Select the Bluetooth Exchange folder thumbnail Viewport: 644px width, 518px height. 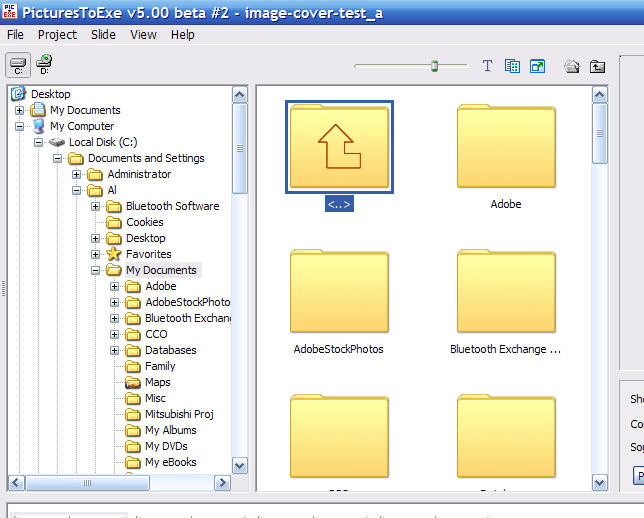pos(506,292)
